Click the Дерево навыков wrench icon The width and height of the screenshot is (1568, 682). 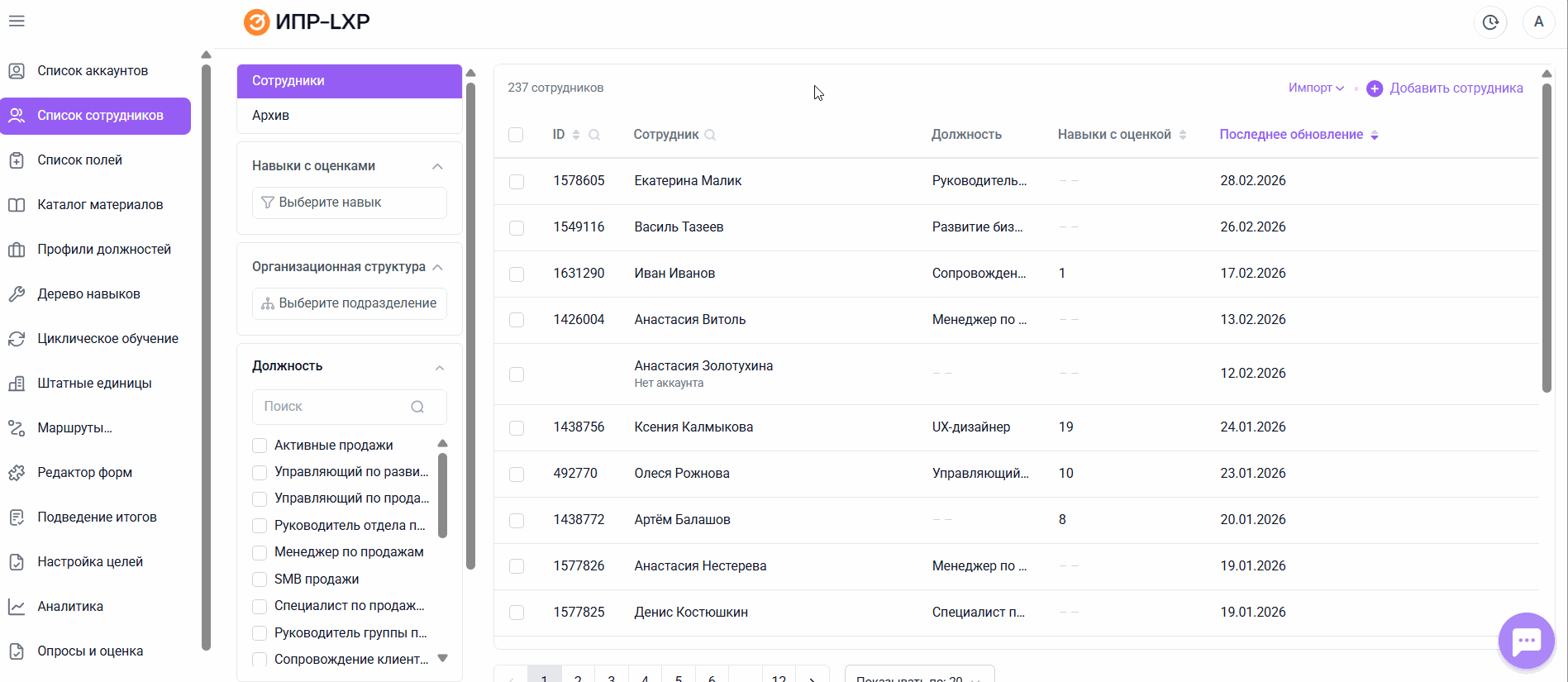tap(17, 294)
